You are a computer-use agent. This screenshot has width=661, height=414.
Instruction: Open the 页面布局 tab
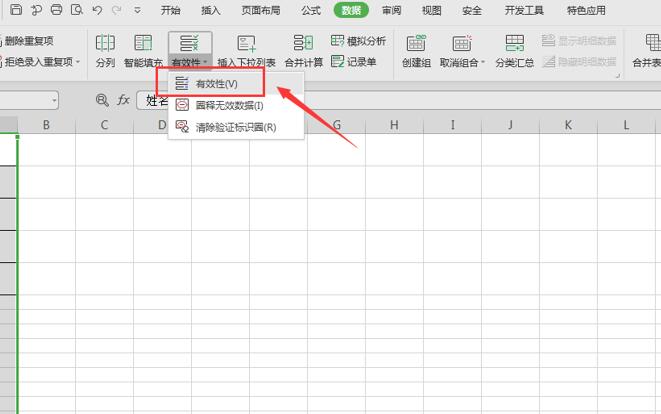tap(261, 10)
